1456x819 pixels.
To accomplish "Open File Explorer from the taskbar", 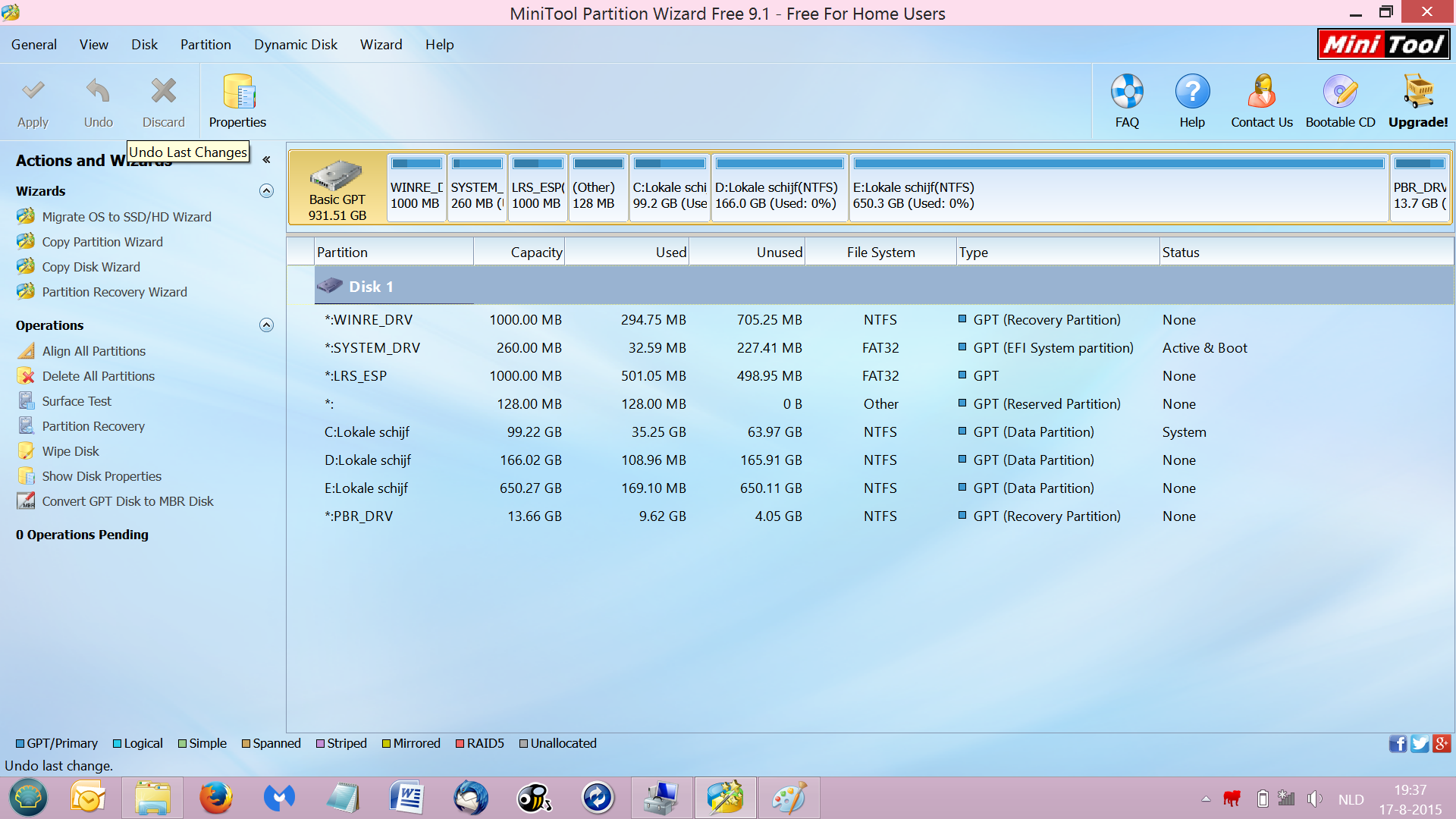I will coord(152,798).
